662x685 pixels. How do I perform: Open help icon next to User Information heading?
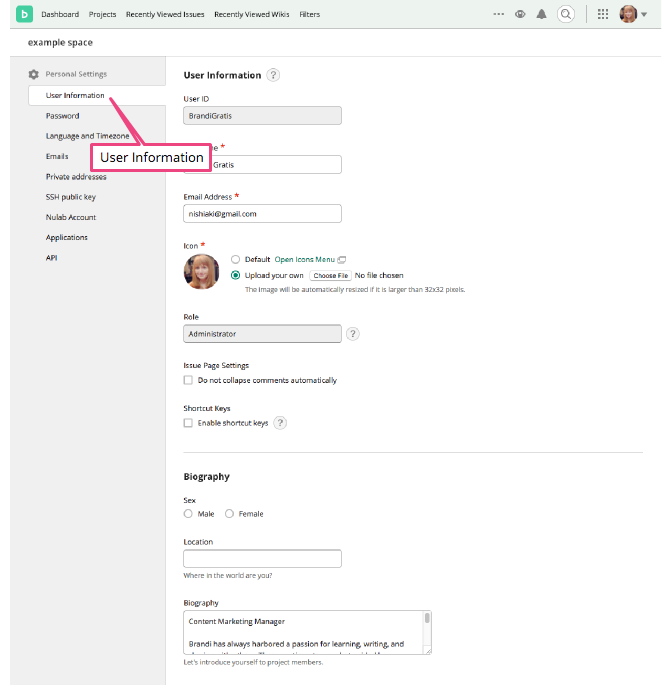[273, 75]
